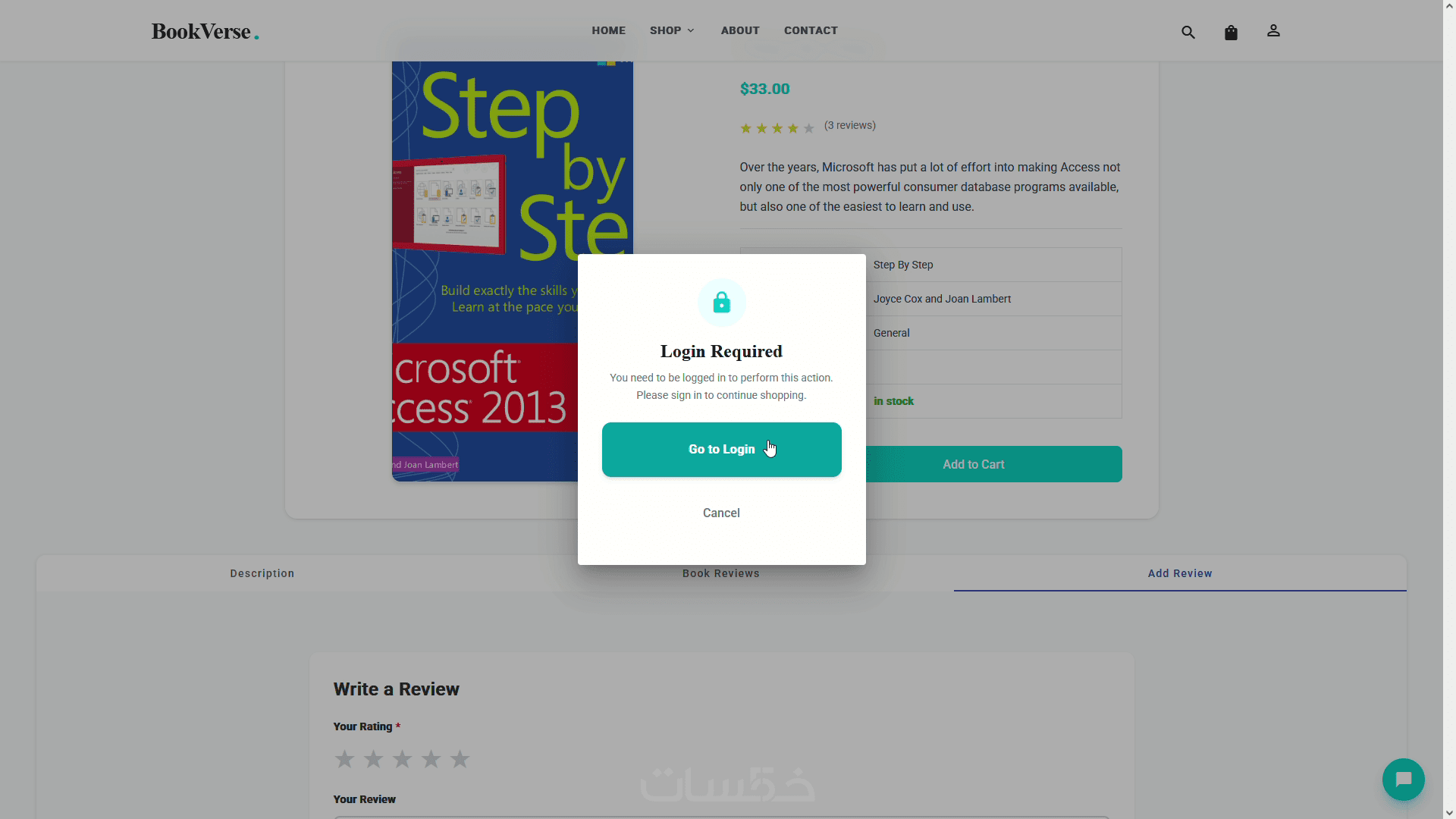This screenshot has width=1456, height=819.
Task: Open the shopping bag cart icon
Action: (x=1231, y=32)
